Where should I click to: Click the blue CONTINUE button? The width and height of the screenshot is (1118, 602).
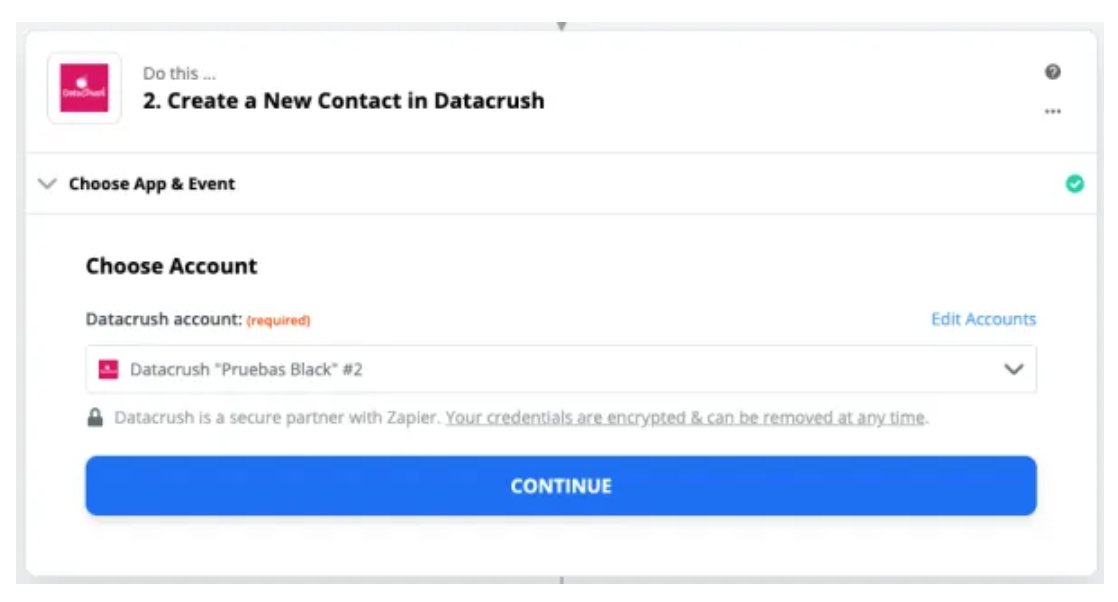[560, 486]
